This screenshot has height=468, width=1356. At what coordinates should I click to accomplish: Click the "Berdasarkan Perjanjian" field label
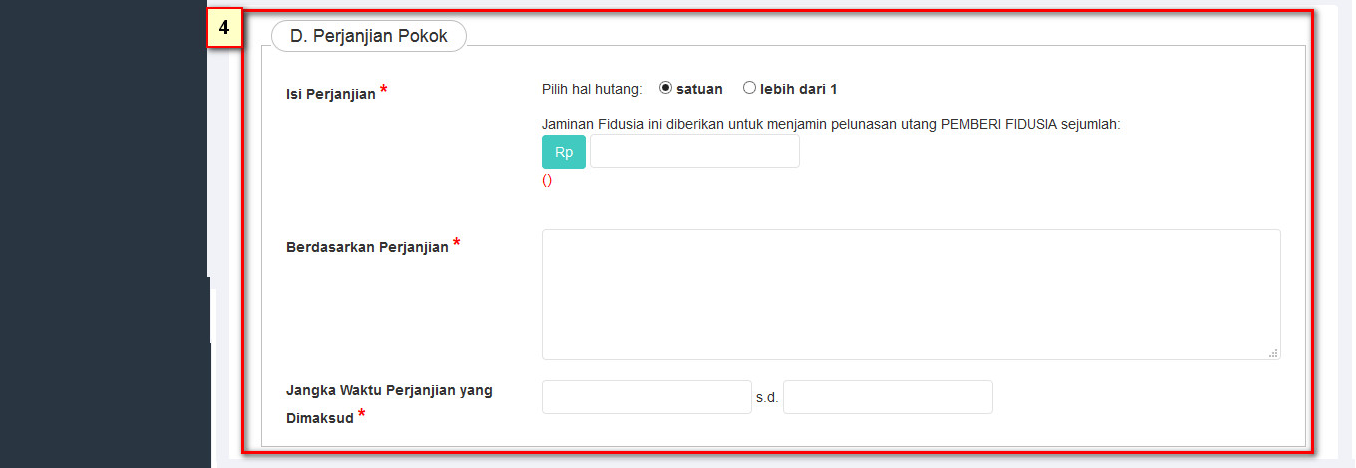click(367, 247)
